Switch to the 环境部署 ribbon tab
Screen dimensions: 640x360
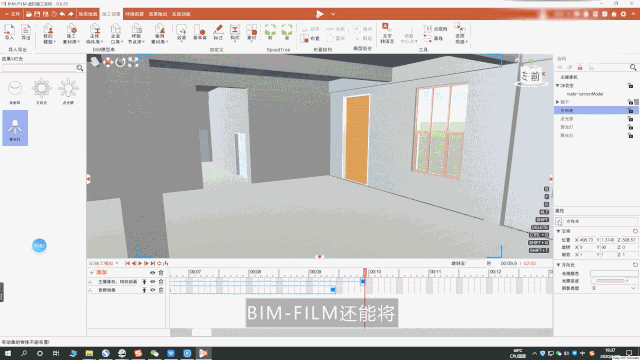pyautogui.click(x=134, y=14)
